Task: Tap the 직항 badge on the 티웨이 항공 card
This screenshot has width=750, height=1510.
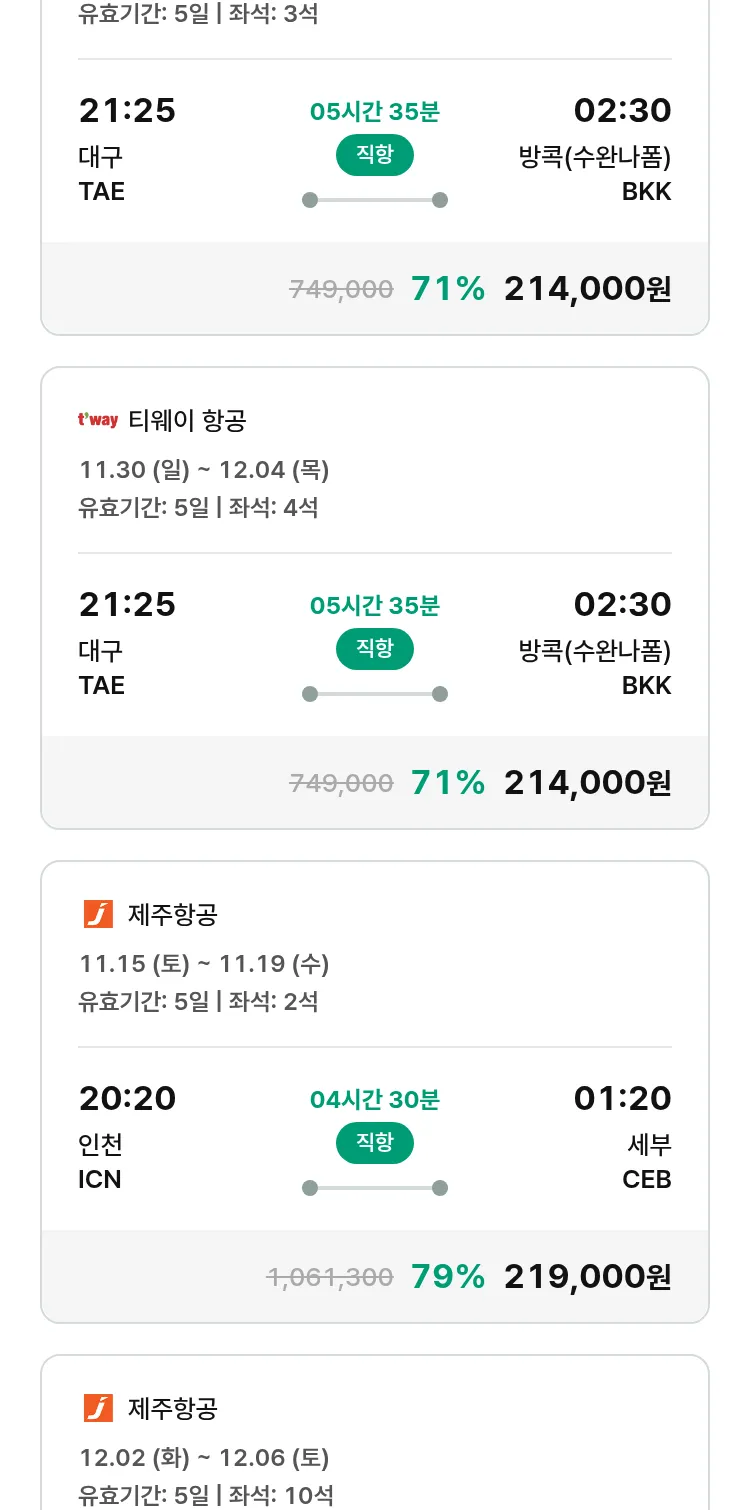Action: (374, 649)
